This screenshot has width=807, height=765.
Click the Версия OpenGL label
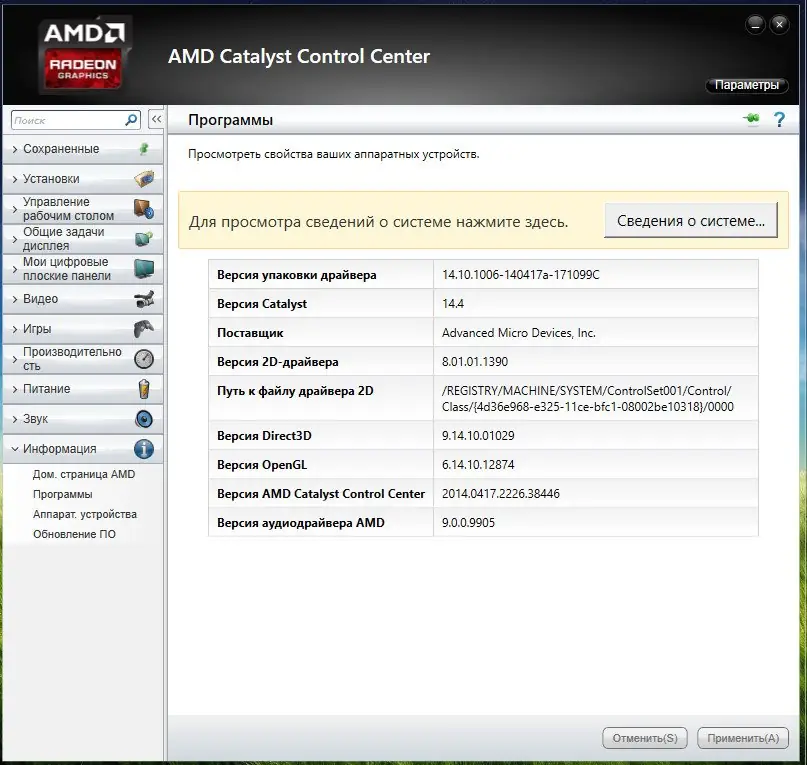(x=262, y=465)
